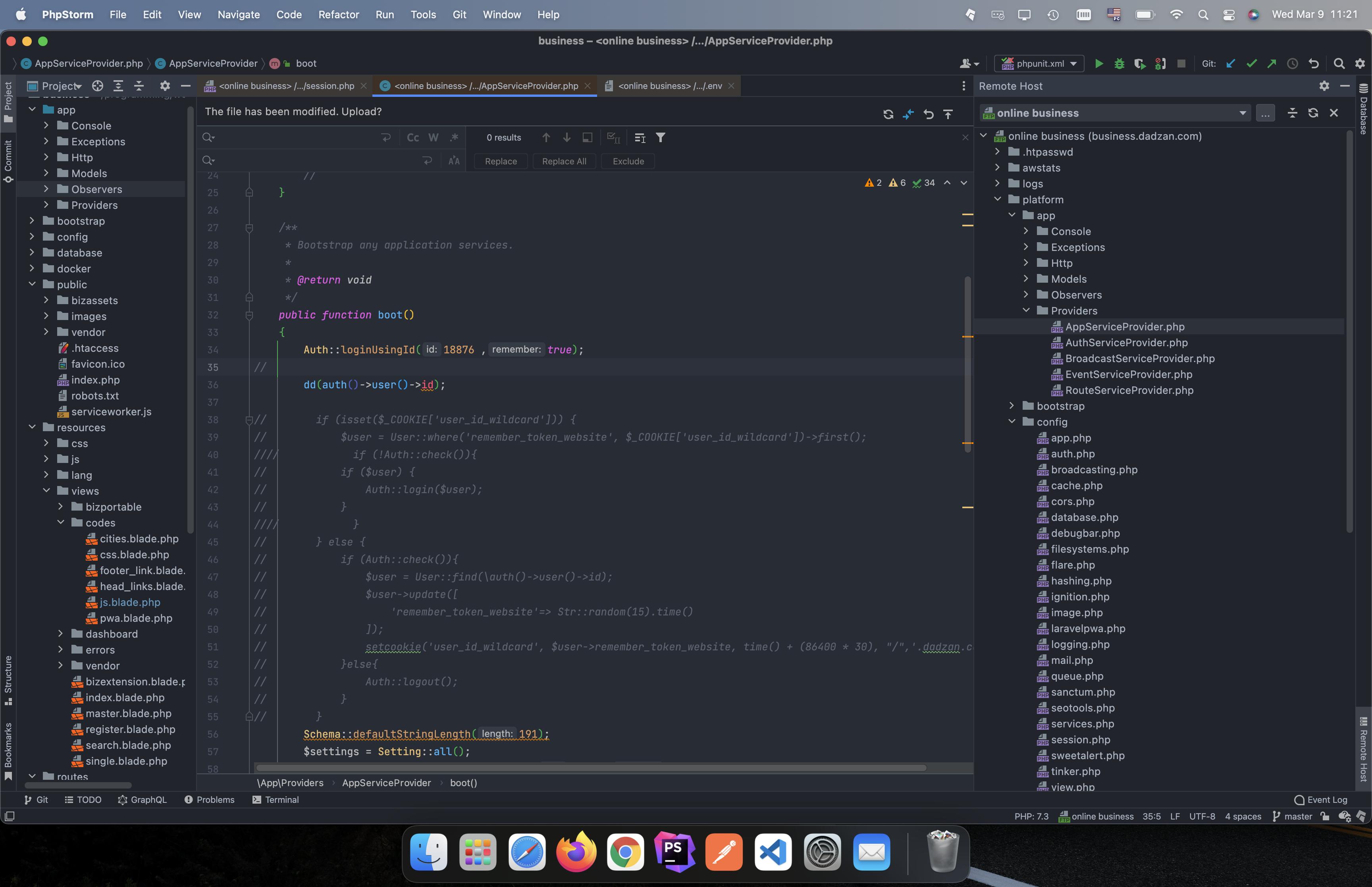Collapse the Providers folder in the Remote Host tree
Screen dimensions: 1372x887
click(x=1026, y=310)
